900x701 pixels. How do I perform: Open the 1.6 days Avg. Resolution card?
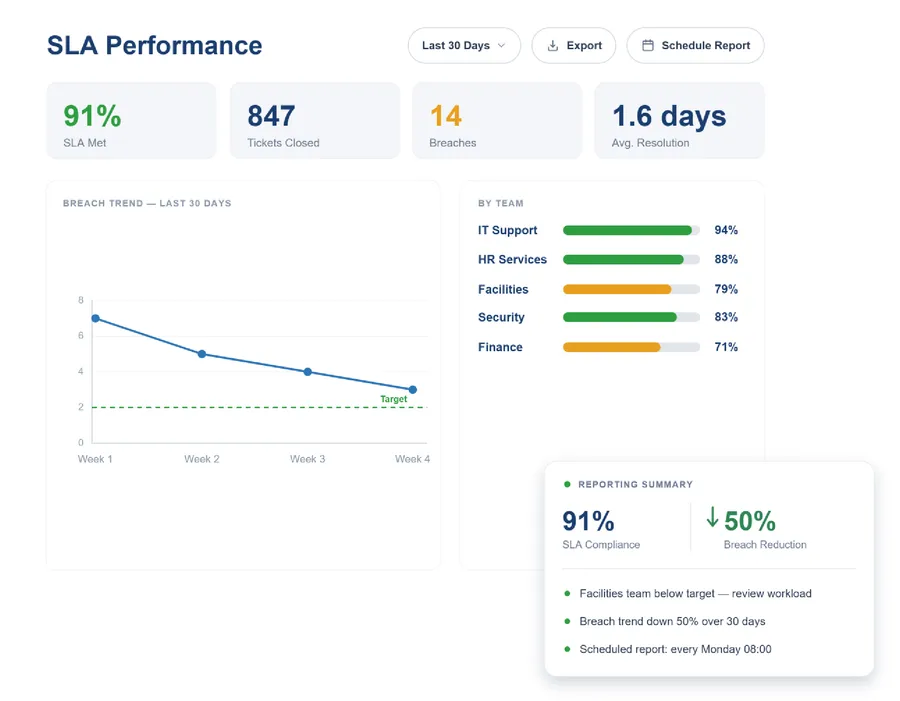(x=679, y=121)
